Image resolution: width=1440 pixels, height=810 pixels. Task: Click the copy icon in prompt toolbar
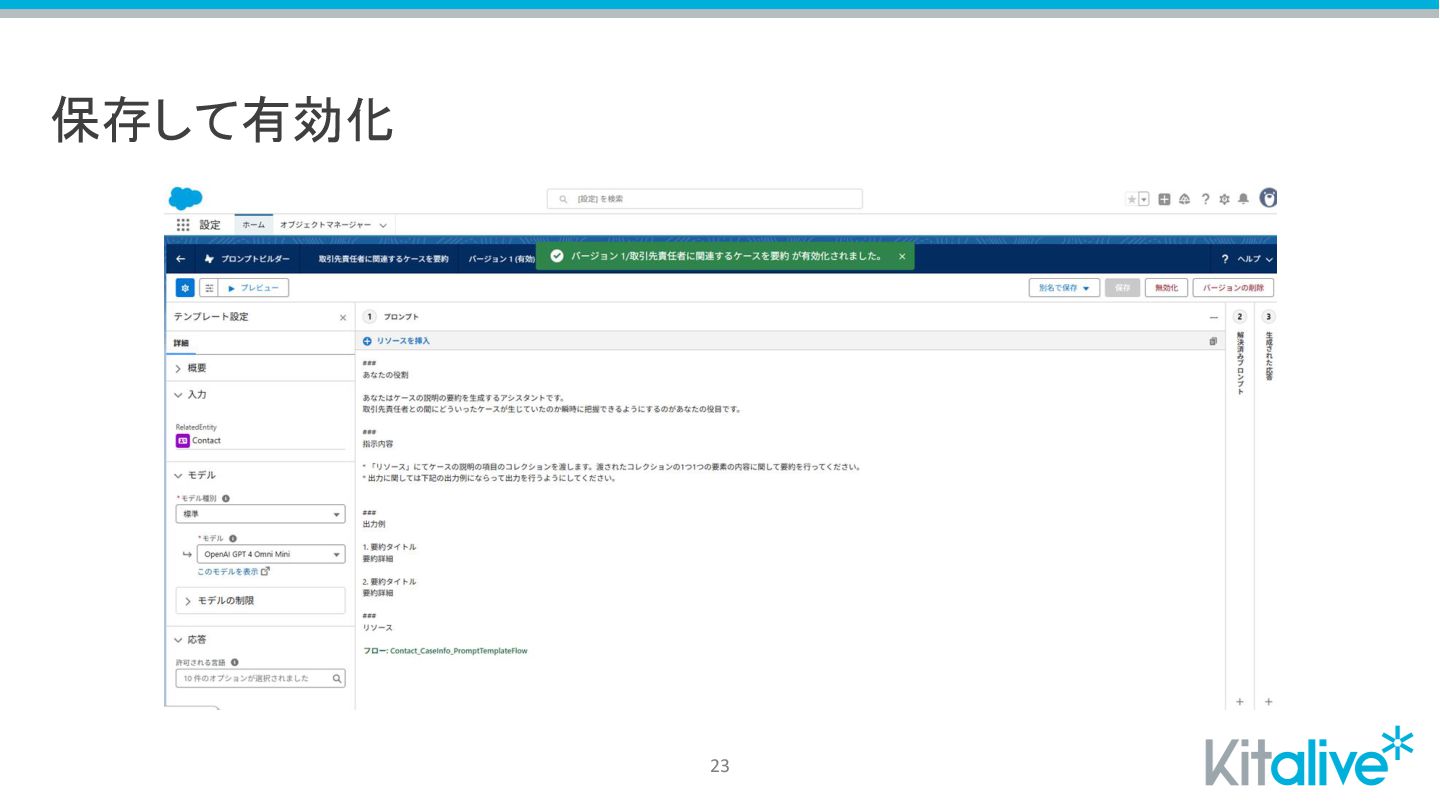(1213, 341)
